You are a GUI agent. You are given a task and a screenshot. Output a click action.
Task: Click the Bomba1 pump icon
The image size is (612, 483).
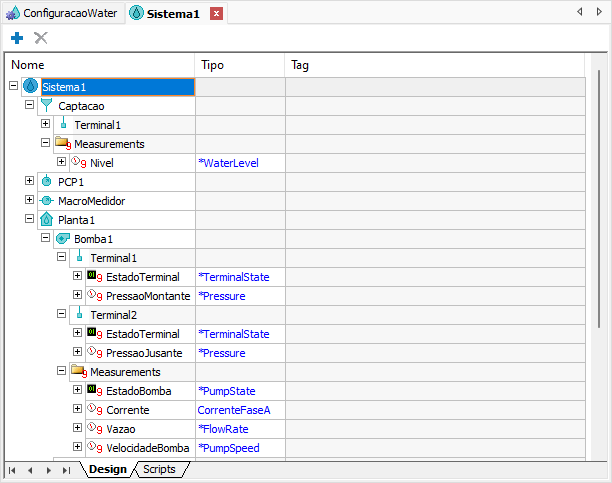coord(62,239)
